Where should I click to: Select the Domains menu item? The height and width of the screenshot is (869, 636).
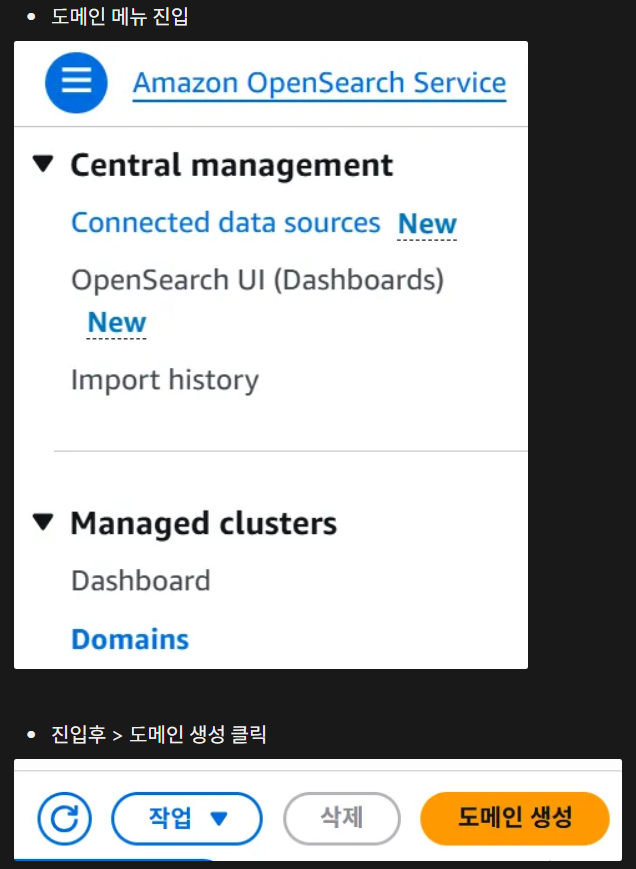tap(130, 639)
